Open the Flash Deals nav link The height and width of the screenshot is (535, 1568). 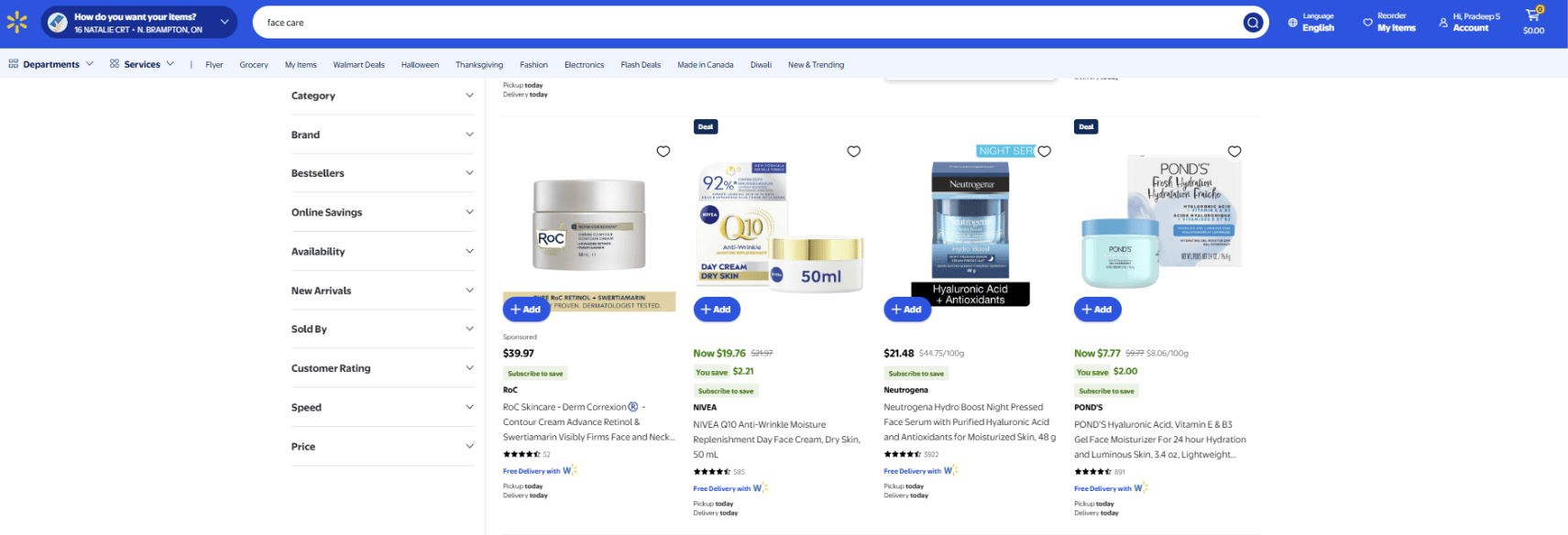pyautogui.click(x=641, y=65)
